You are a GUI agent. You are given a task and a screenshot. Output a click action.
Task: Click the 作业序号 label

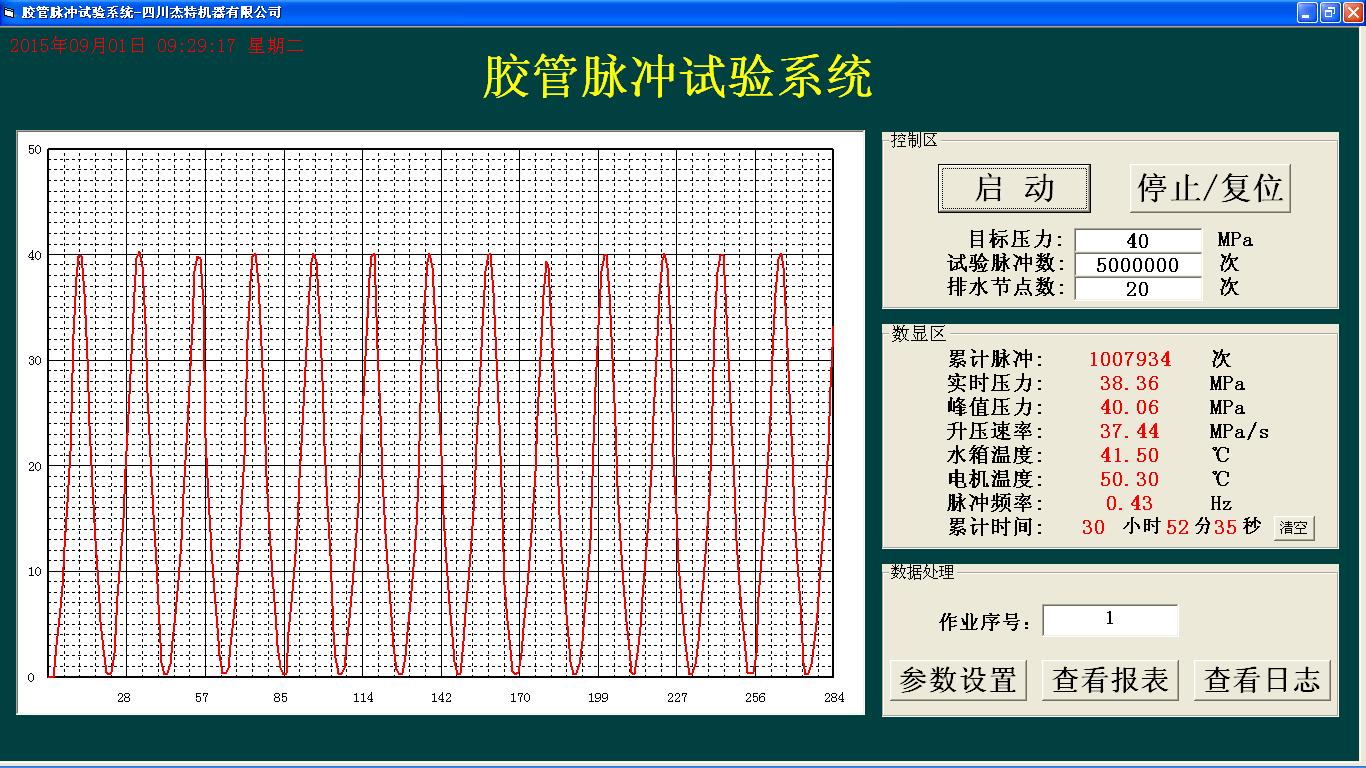(985, 622)
